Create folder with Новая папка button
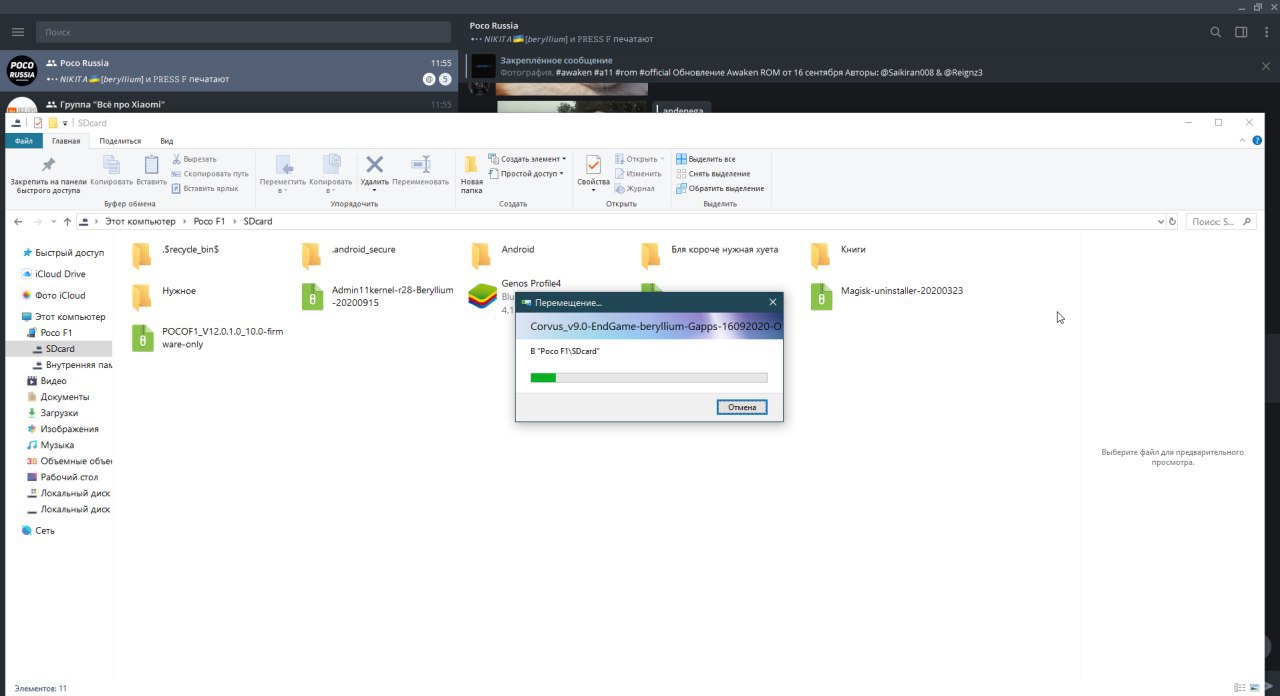1280x696 pixels. pos(472,173)
